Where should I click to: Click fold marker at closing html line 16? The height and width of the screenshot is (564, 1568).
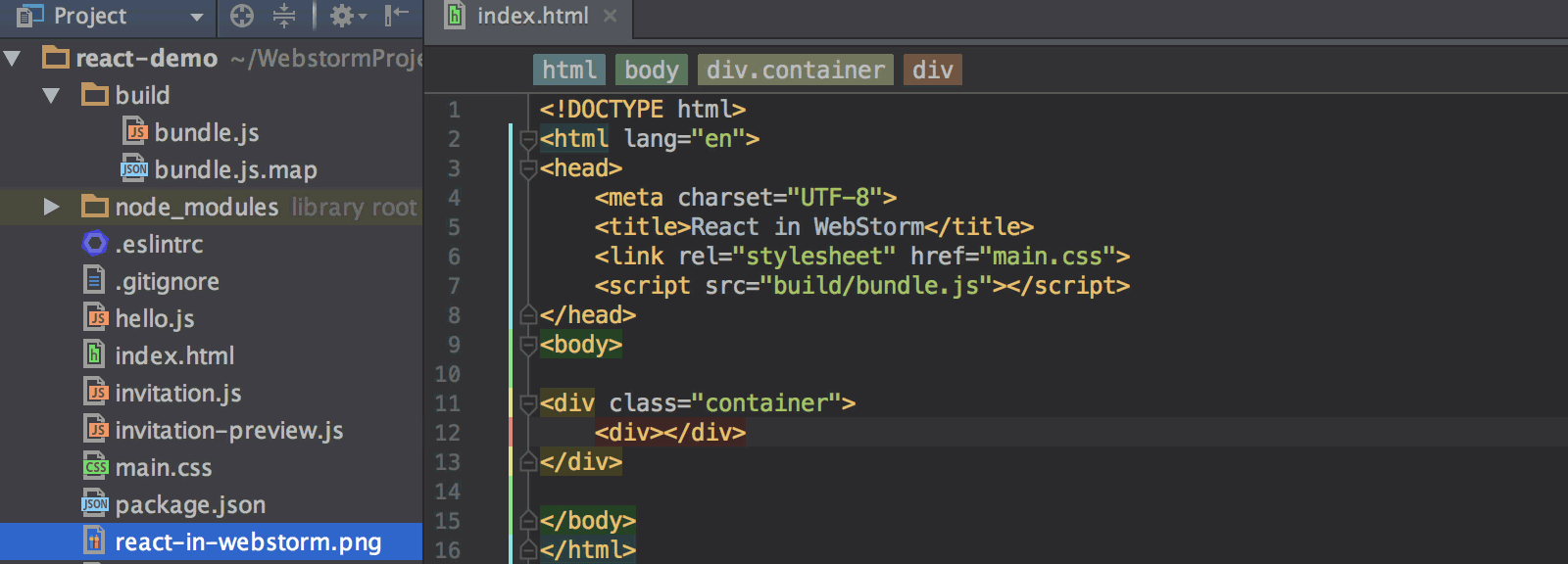528,550
